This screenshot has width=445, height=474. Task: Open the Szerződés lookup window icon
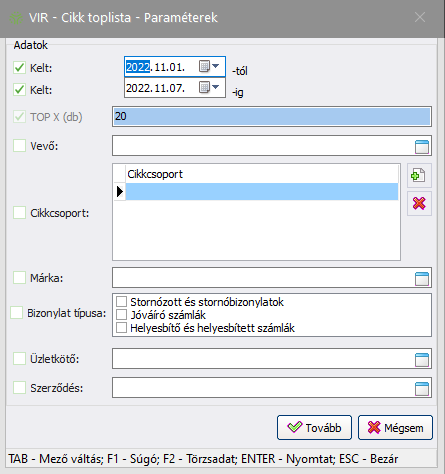pyautogui.click(x=422, y=389)
